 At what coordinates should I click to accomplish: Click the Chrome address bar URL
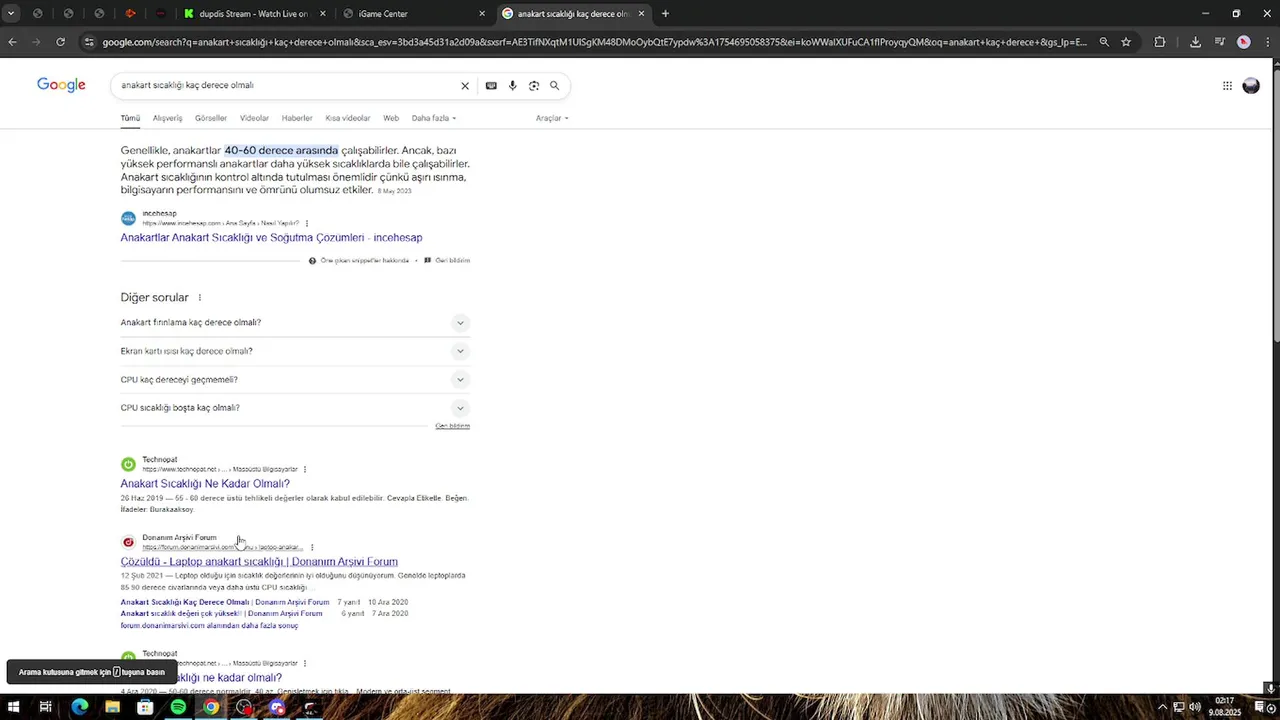point(594,42)
